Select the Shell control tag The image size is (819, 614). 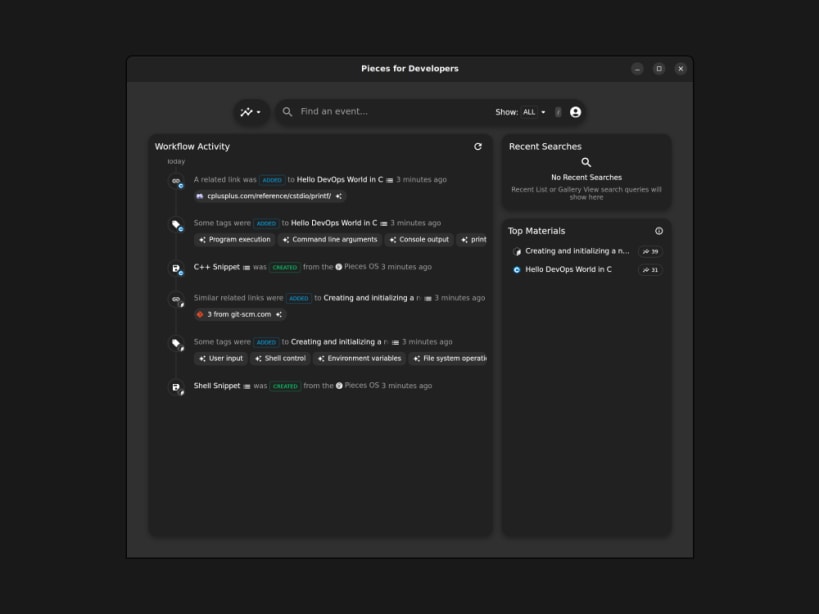click(280, 359)
